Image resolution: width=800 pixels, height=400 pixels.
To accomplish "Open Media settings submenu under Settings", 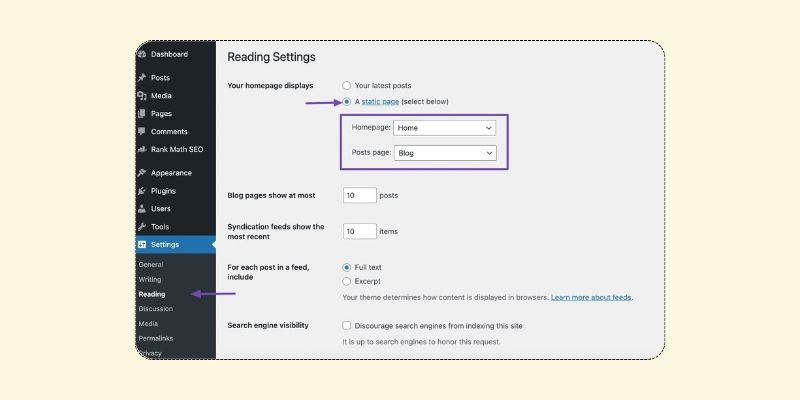I will (148, 323).
